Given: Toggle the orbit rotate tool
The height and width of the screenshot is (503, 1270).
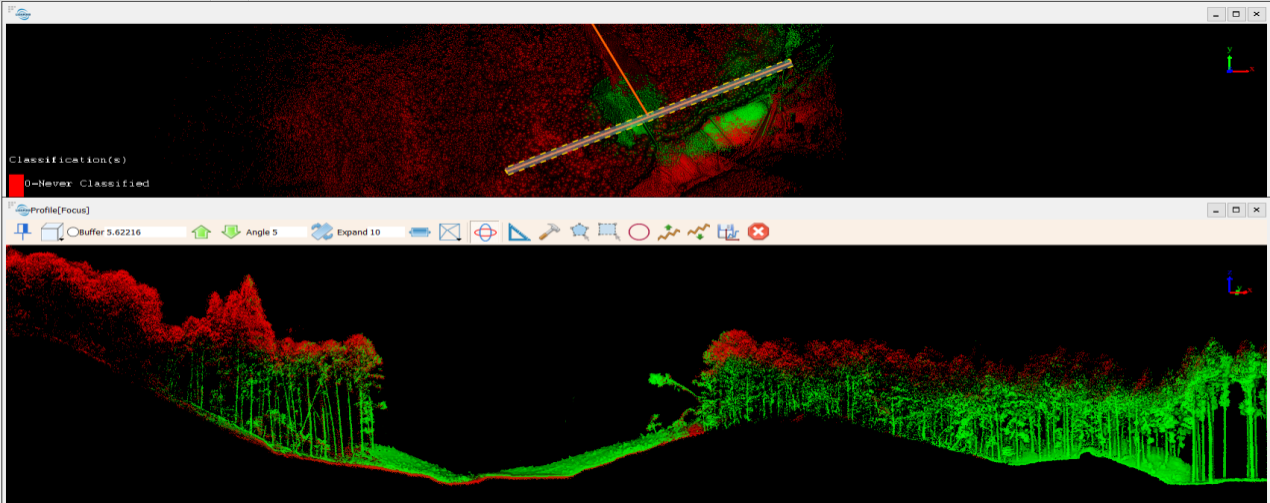Looking at the screenshot, I should tap(485, 232).
